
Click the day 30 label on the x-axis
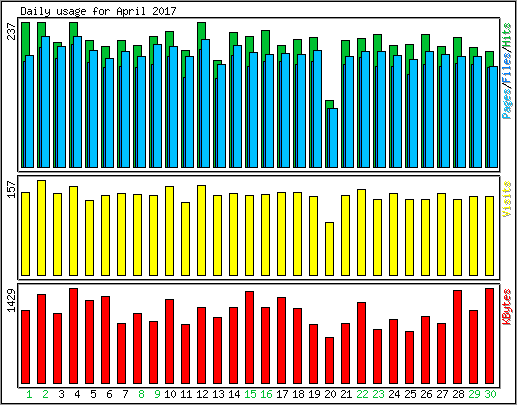490,394
